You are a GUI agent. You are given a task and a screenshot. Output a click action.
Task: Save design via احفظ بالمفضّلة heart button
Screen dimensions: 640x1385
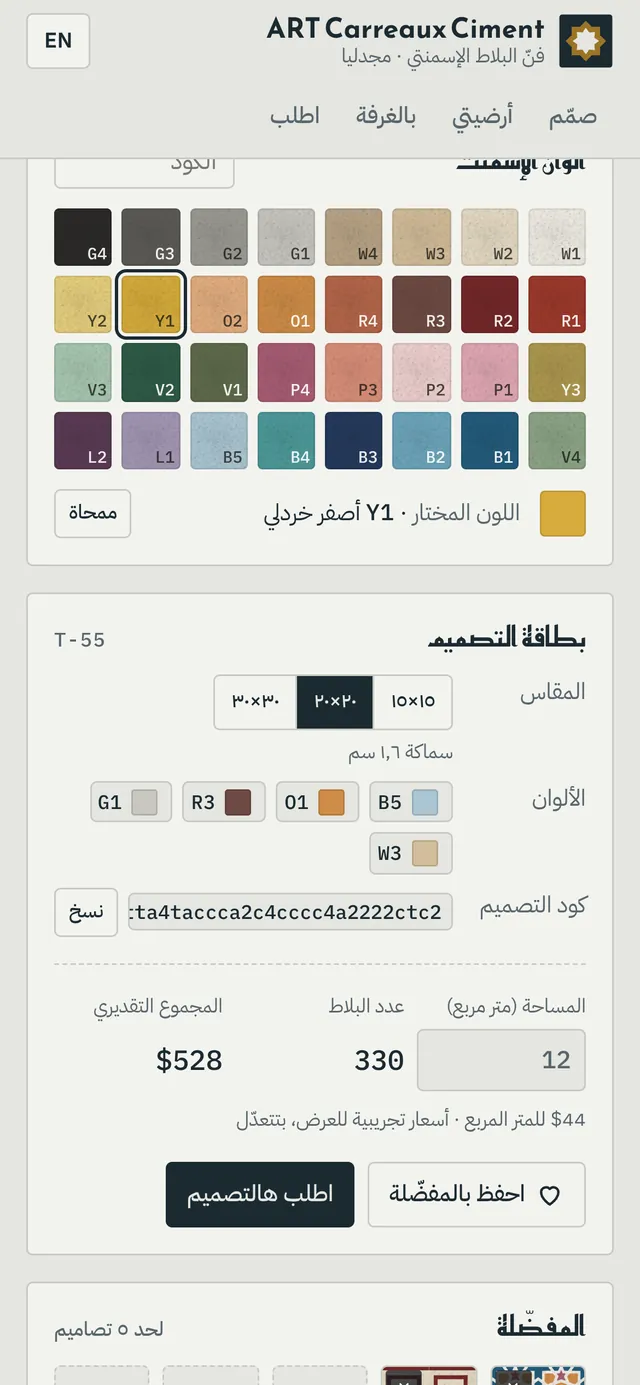coord(476,1194)
